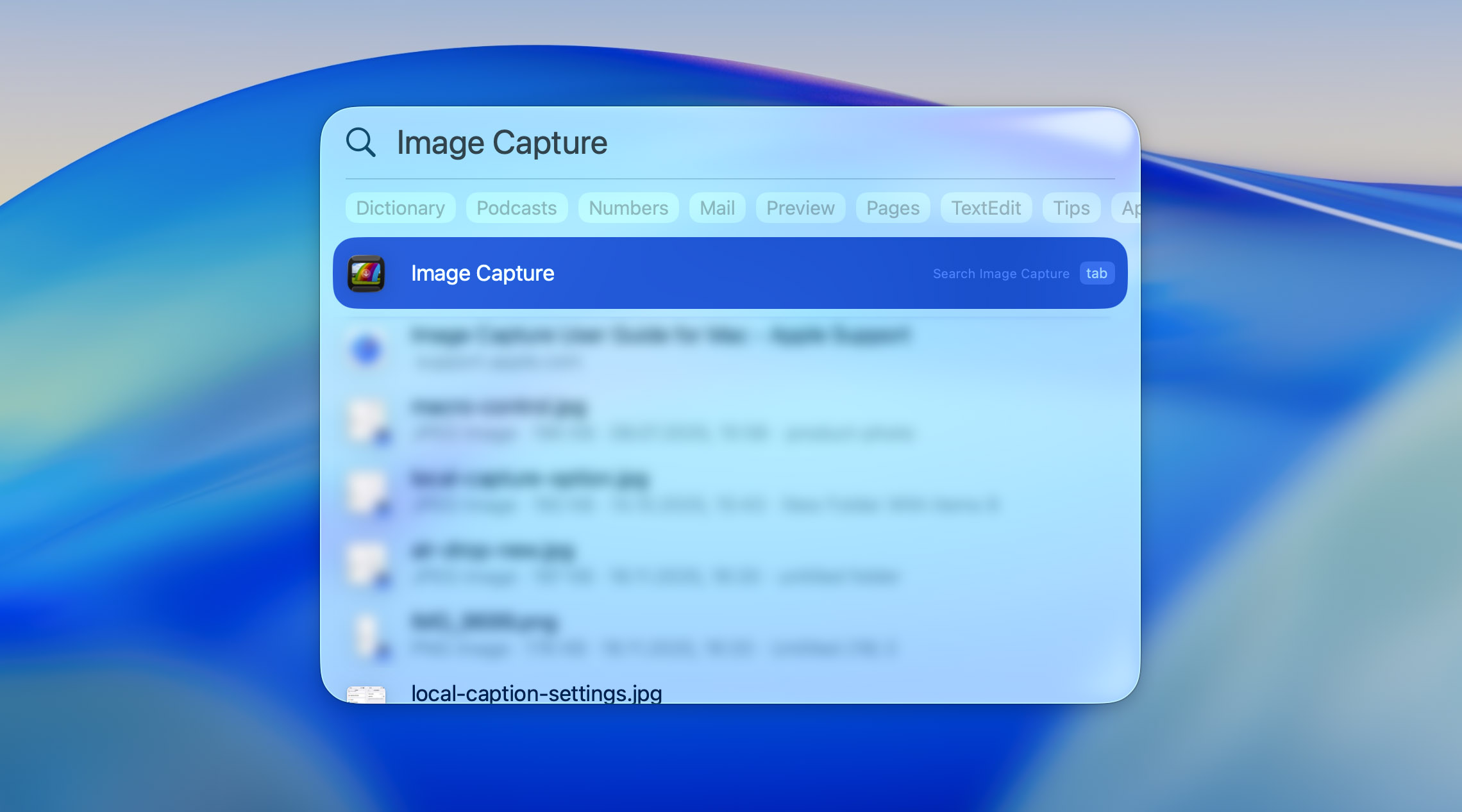Screen dimensions: 1462x812
Task: Click the 'tab' key badge on the highlighted result
Action: tap(1097, 273)
